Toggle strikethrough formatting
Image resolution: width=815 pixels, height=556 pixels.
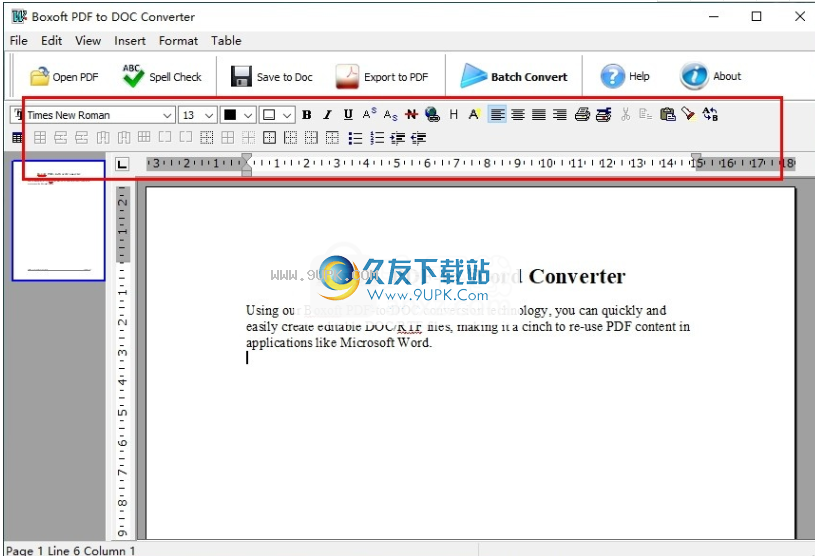(411, 114)
